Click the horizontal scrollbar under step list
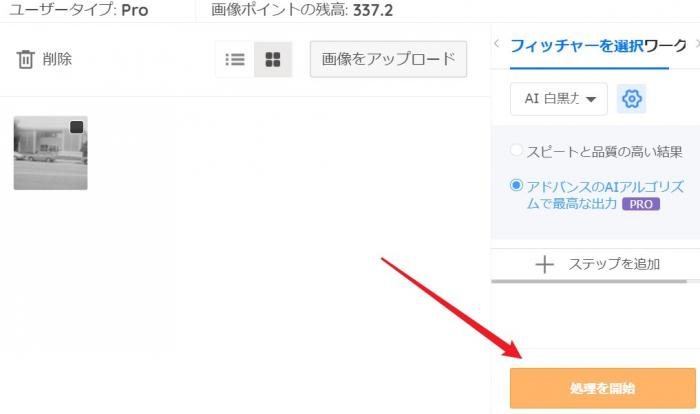The height and width of the screenshot is (414, 700). pos(589,282)
